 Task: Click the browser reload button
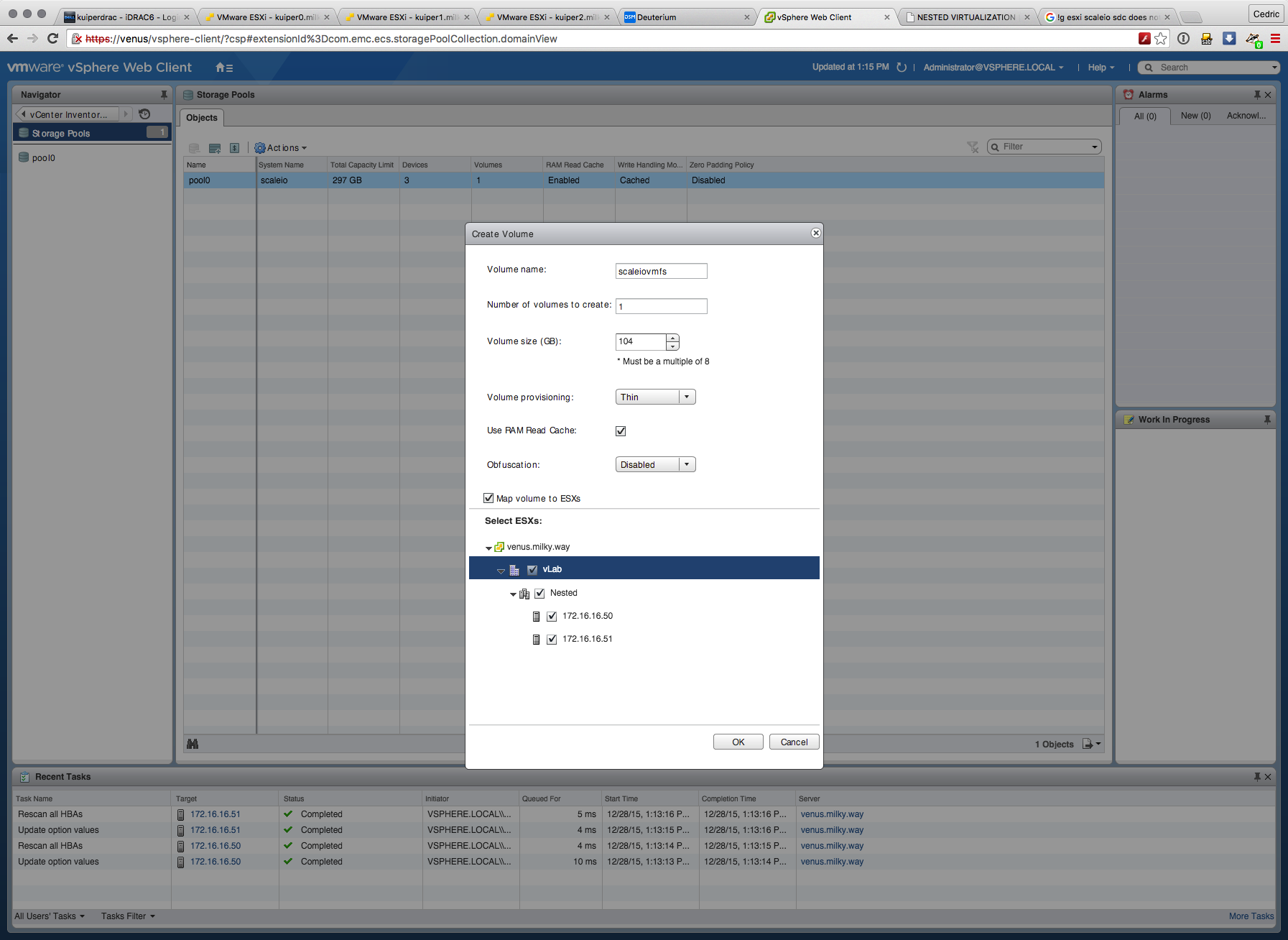pos(52,39)
